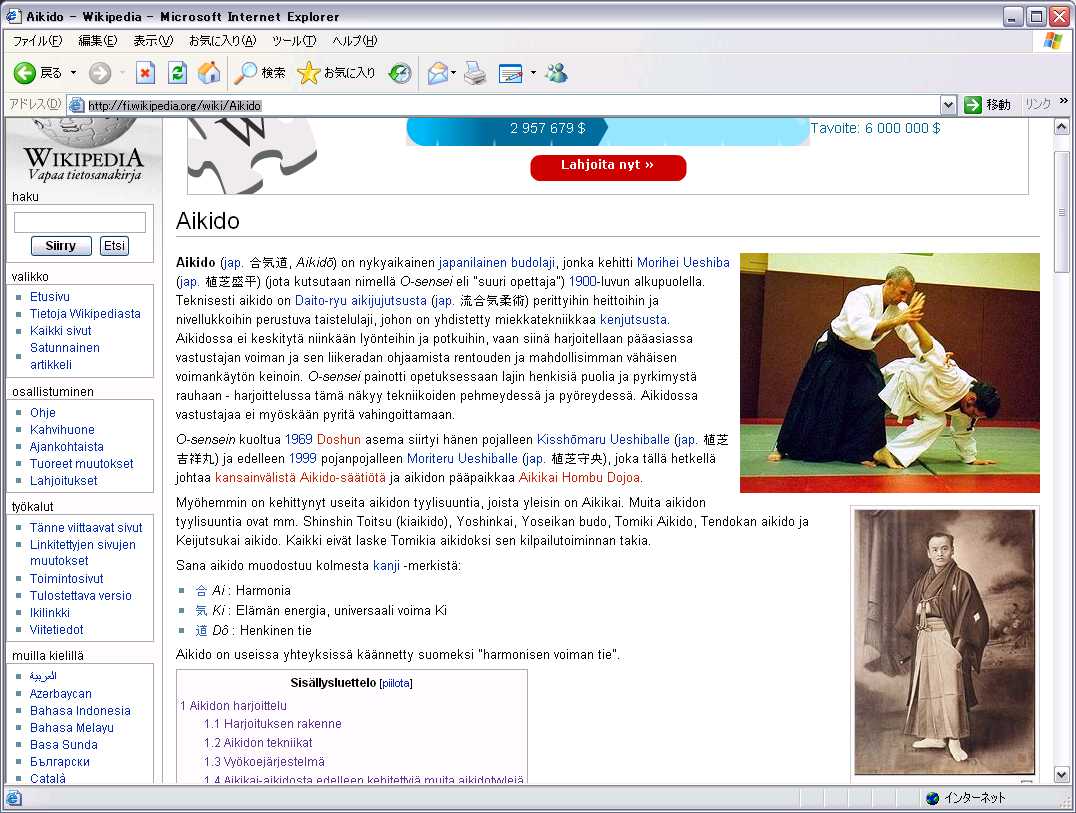1076x813 pixels.
Task: Open 1 Aikidon harjoittelu contents entry
Action: [x=233, y=705]
